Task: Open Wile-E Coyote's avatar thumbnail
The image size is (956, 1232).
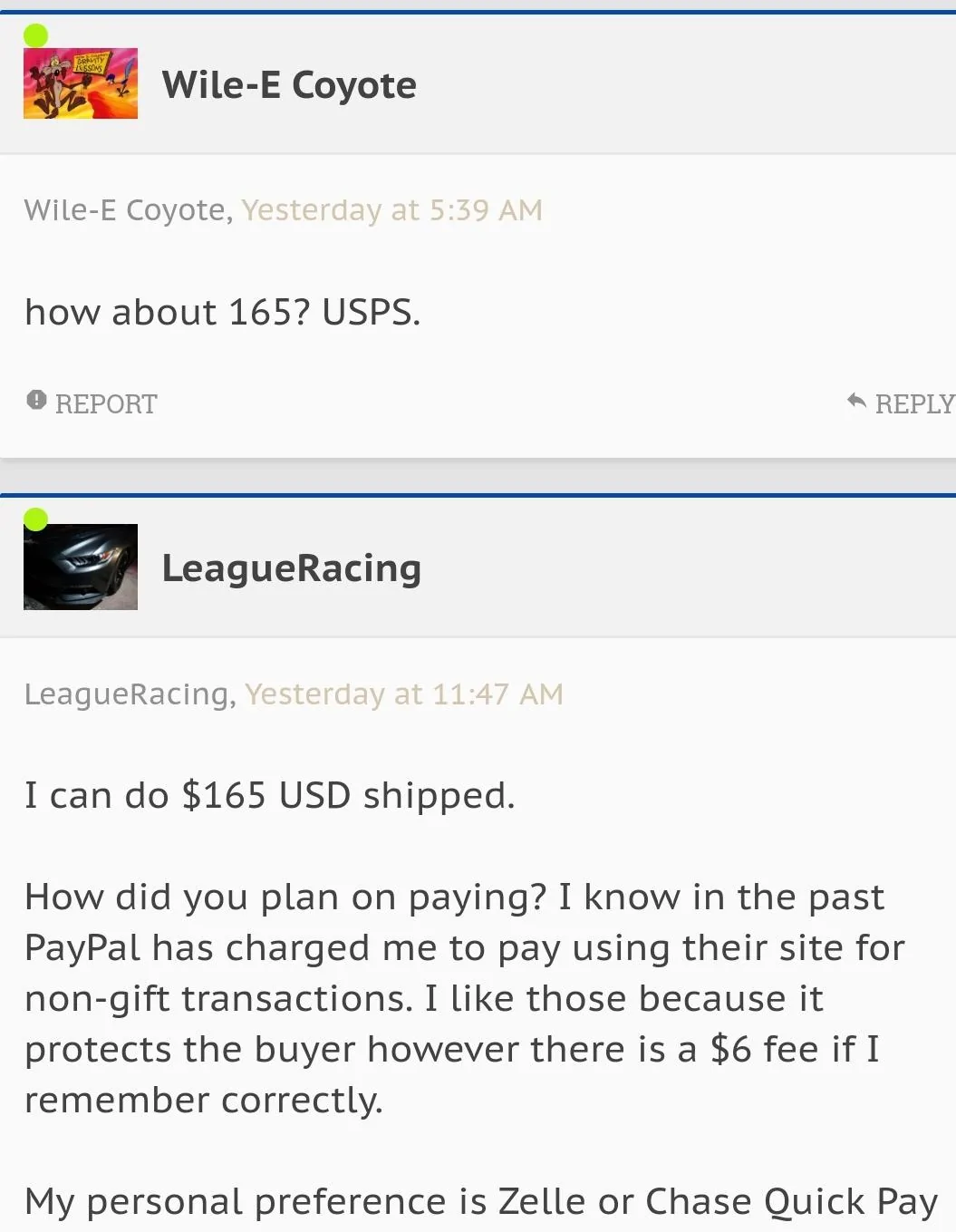Action: click(x=81, y=83)
